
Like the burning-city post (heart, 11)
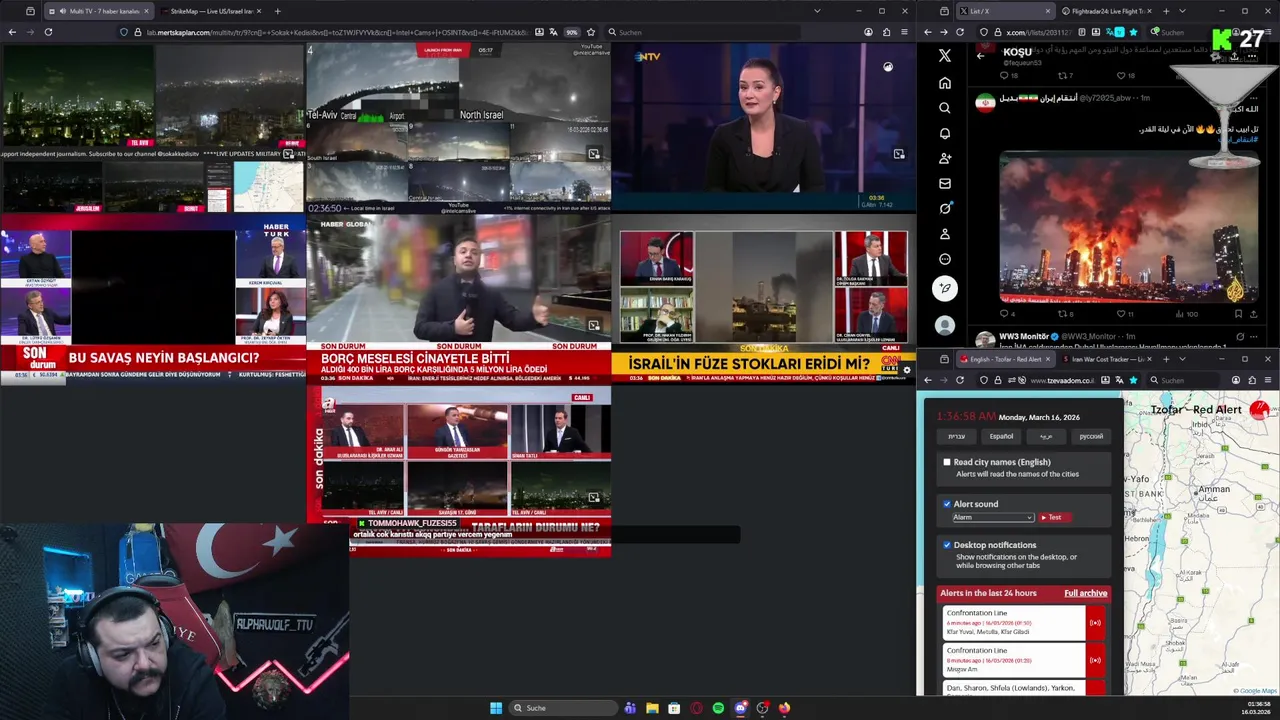tap(1121, 314)
